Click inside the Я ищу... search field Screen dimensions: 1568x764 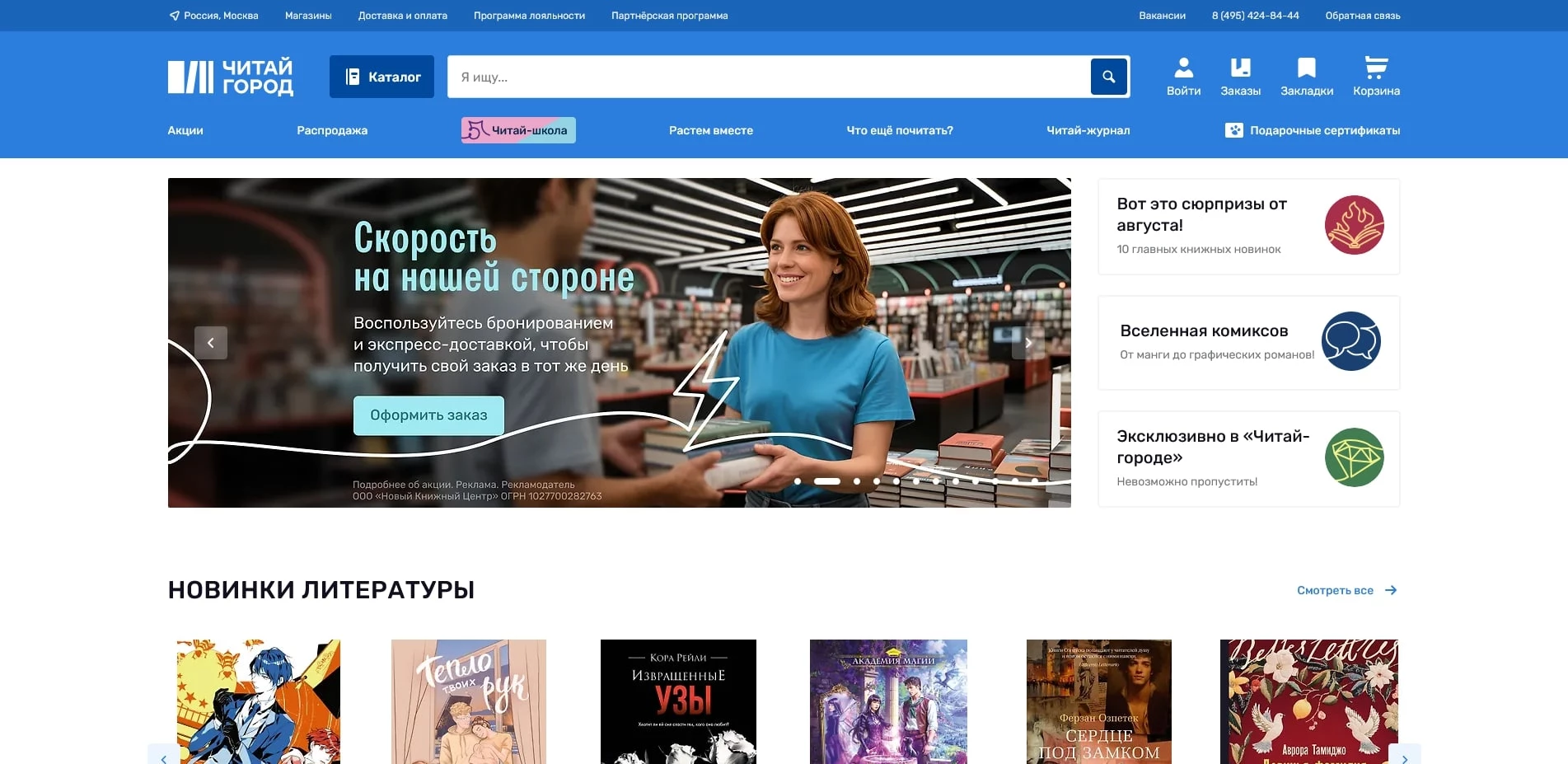[x=659, y=76]
